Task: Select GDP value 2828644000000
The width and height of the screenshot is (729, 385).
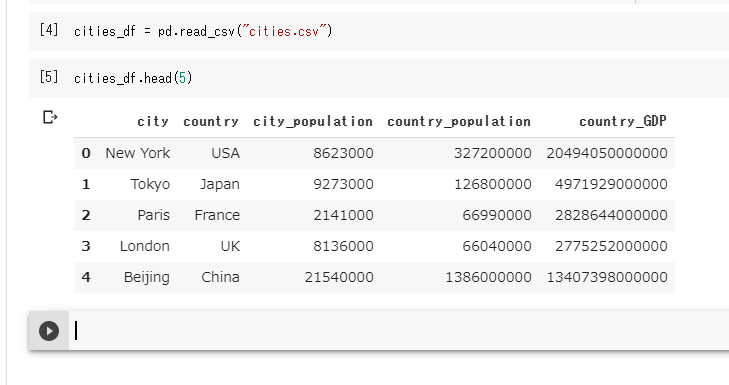Action: (x=611, y=215)
